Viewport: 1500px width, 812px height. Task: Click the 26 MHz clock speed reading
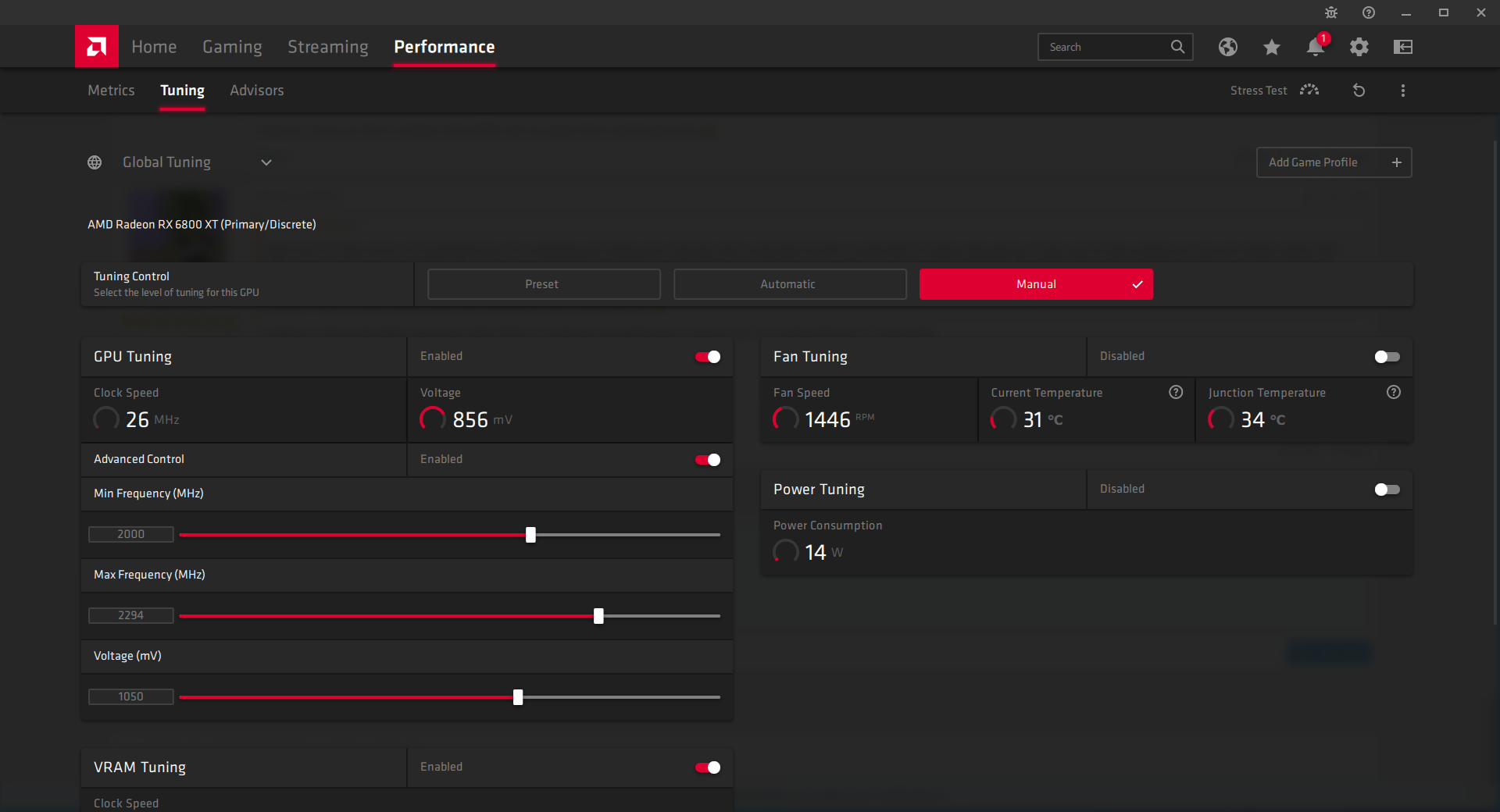click(x=152, y=419)
